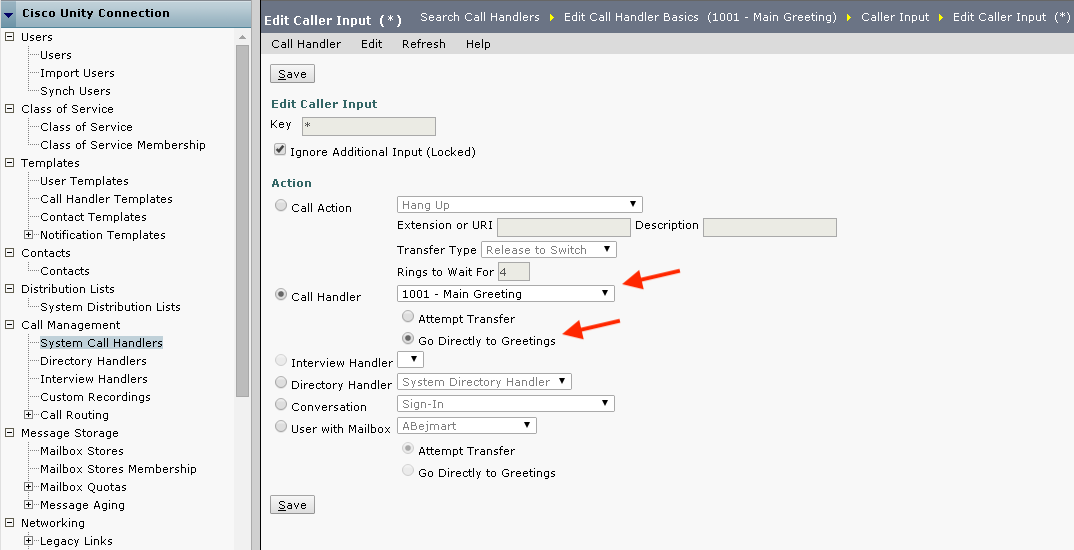Open Directory Handlers page
The image size is (1074, 550).
[x=93, y=361]
